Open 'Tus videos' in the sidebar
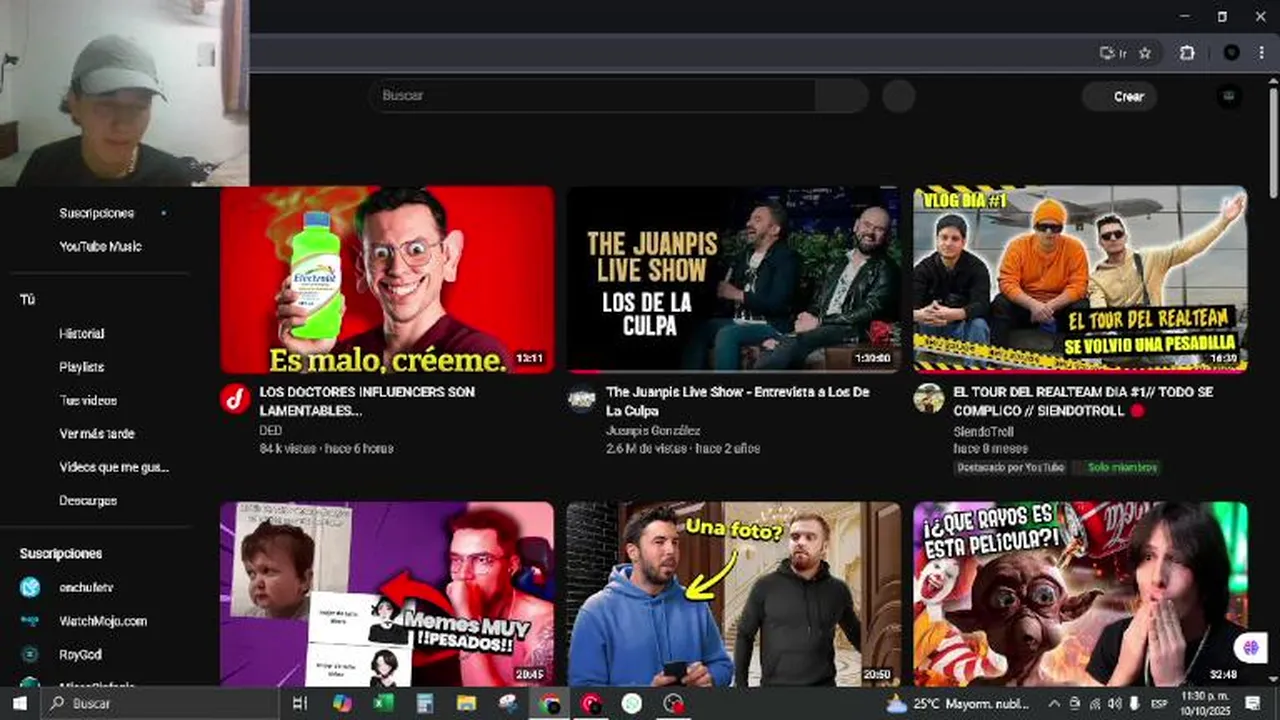 [88, 400]
